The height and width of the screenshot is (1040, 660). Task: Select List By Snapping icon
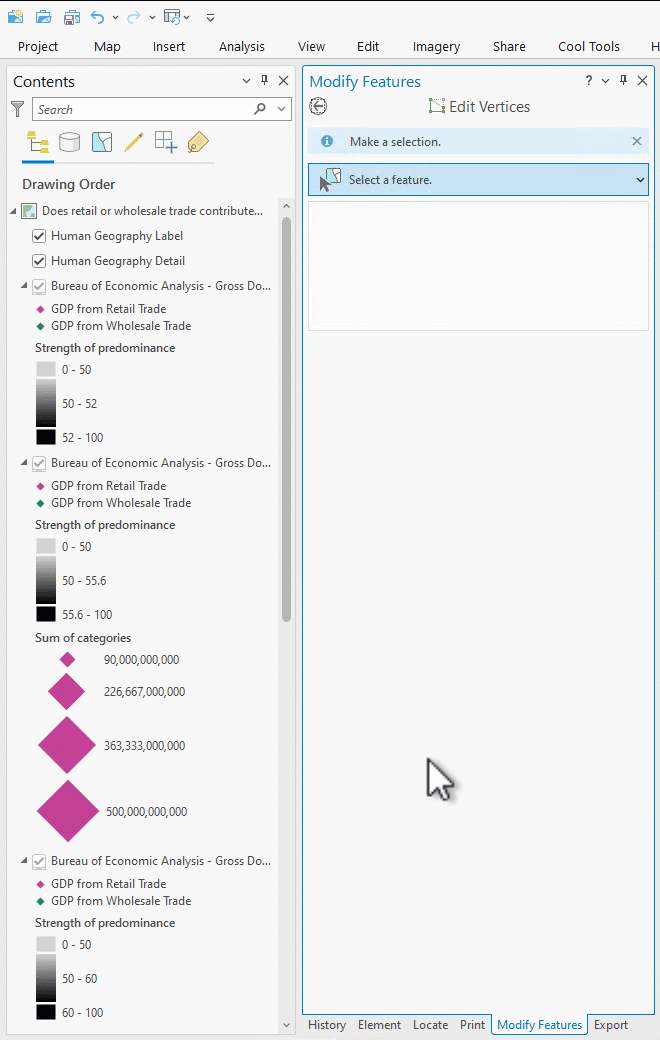coord(166,142)
